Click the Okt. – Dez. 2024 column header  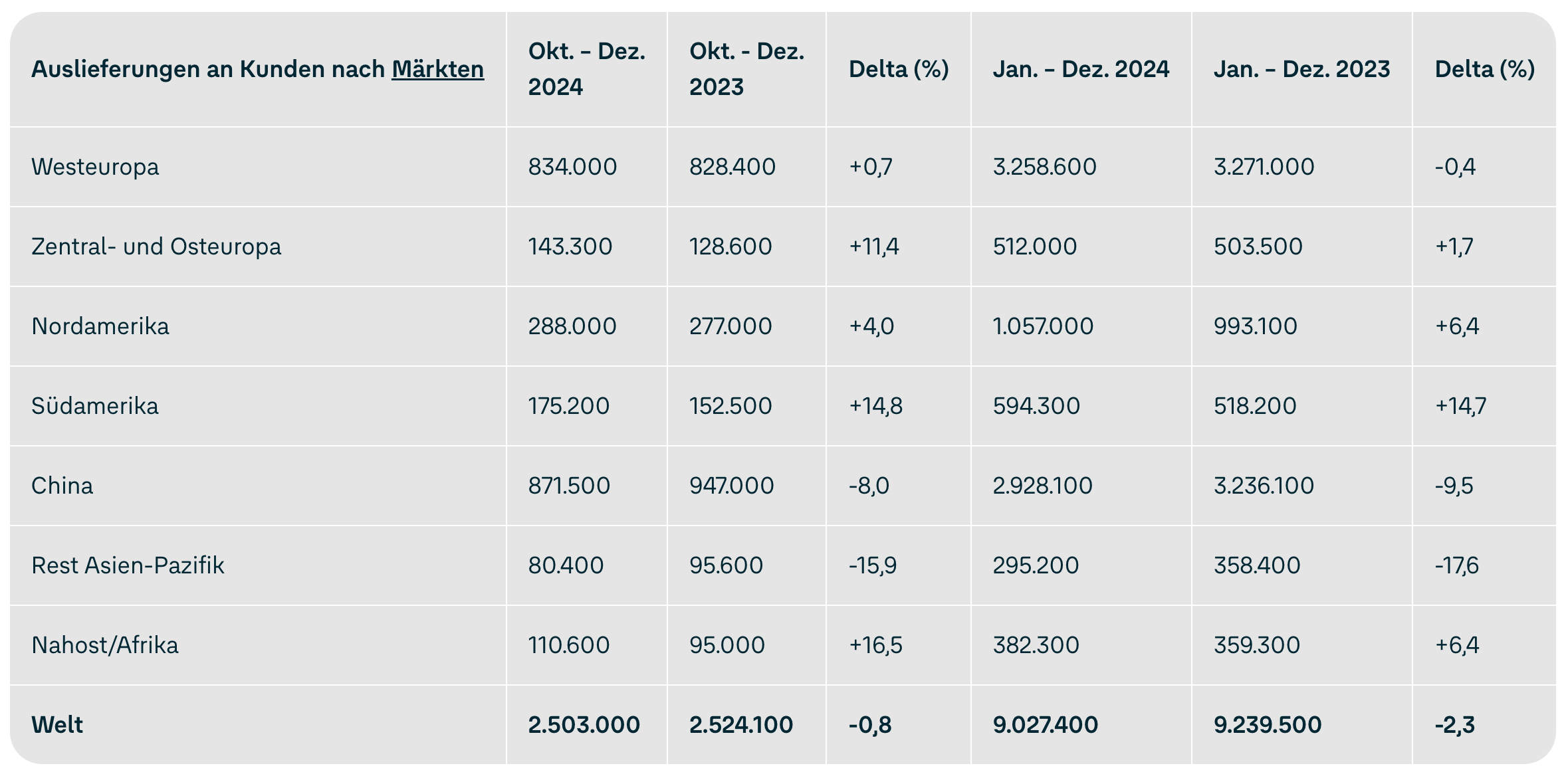[586, 69]
